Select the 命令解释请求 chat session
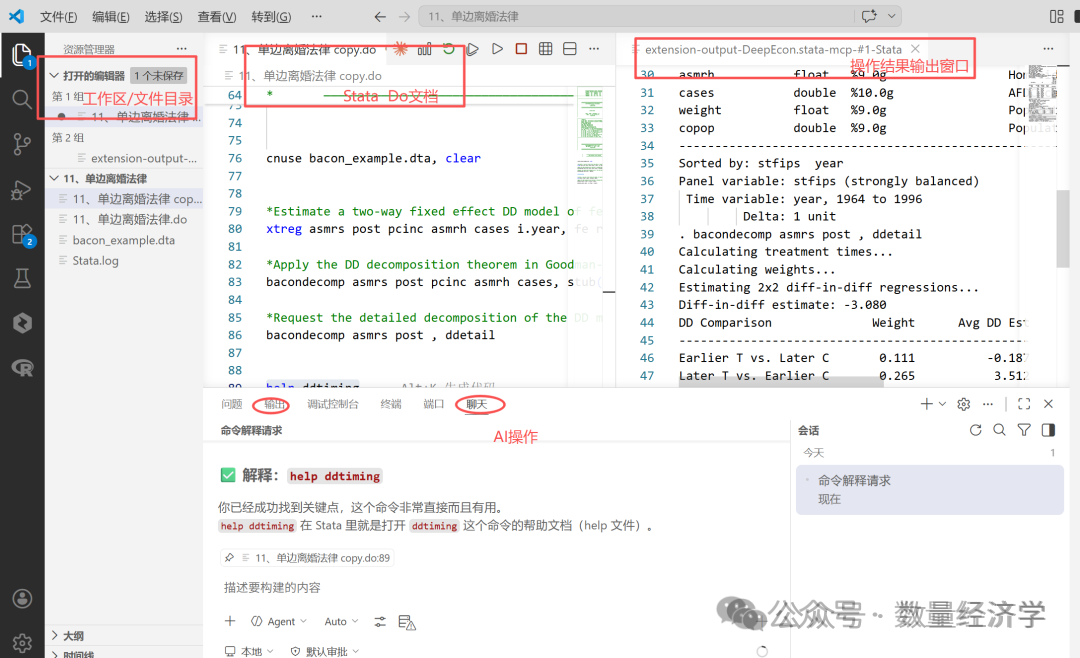1080x658 pixels. [930, 490]
